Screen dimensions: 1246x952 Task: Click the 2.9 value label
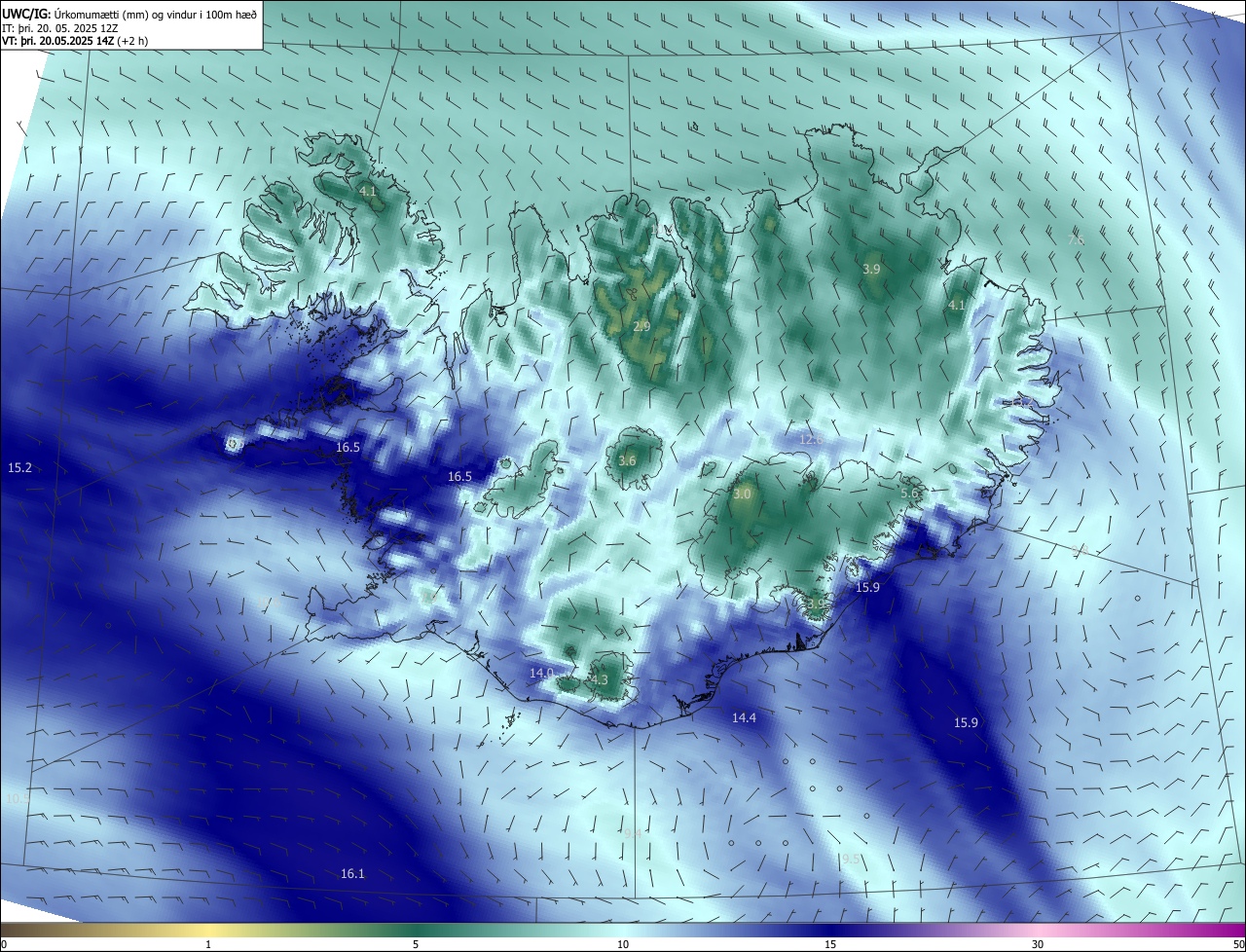coord(641,327)
